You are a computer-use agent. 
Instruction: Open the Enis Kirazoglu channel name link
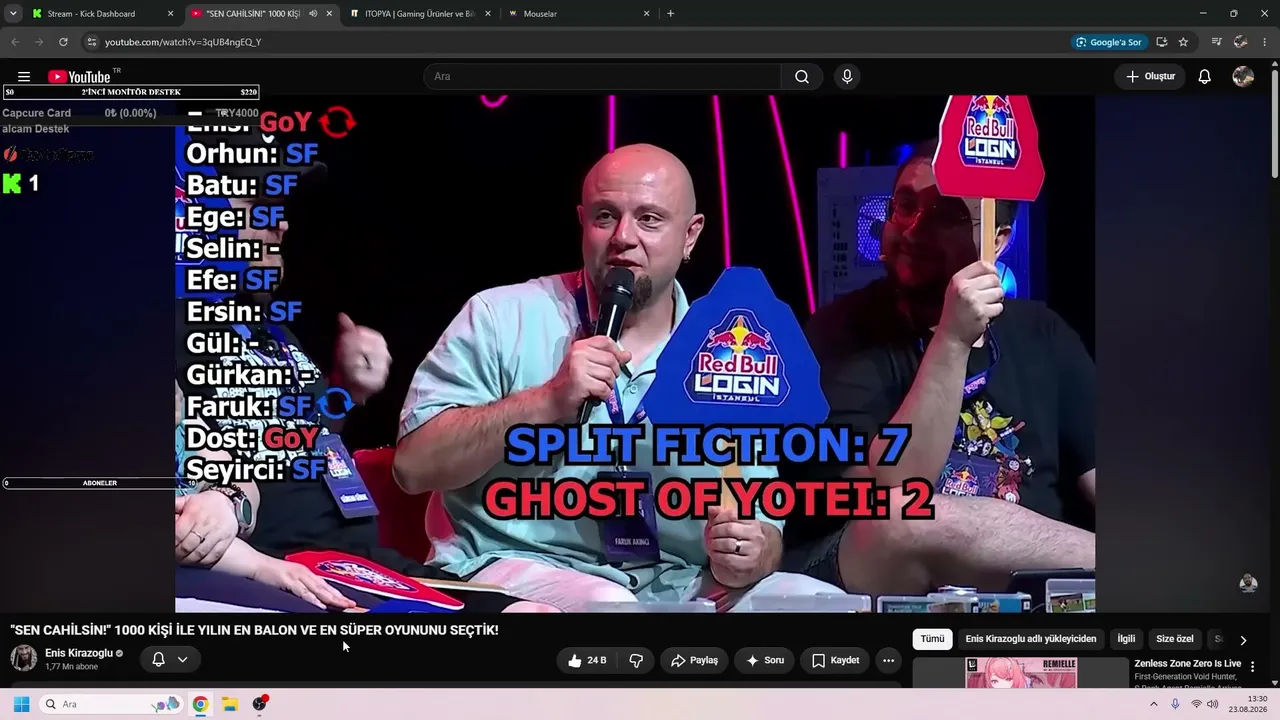79,653
